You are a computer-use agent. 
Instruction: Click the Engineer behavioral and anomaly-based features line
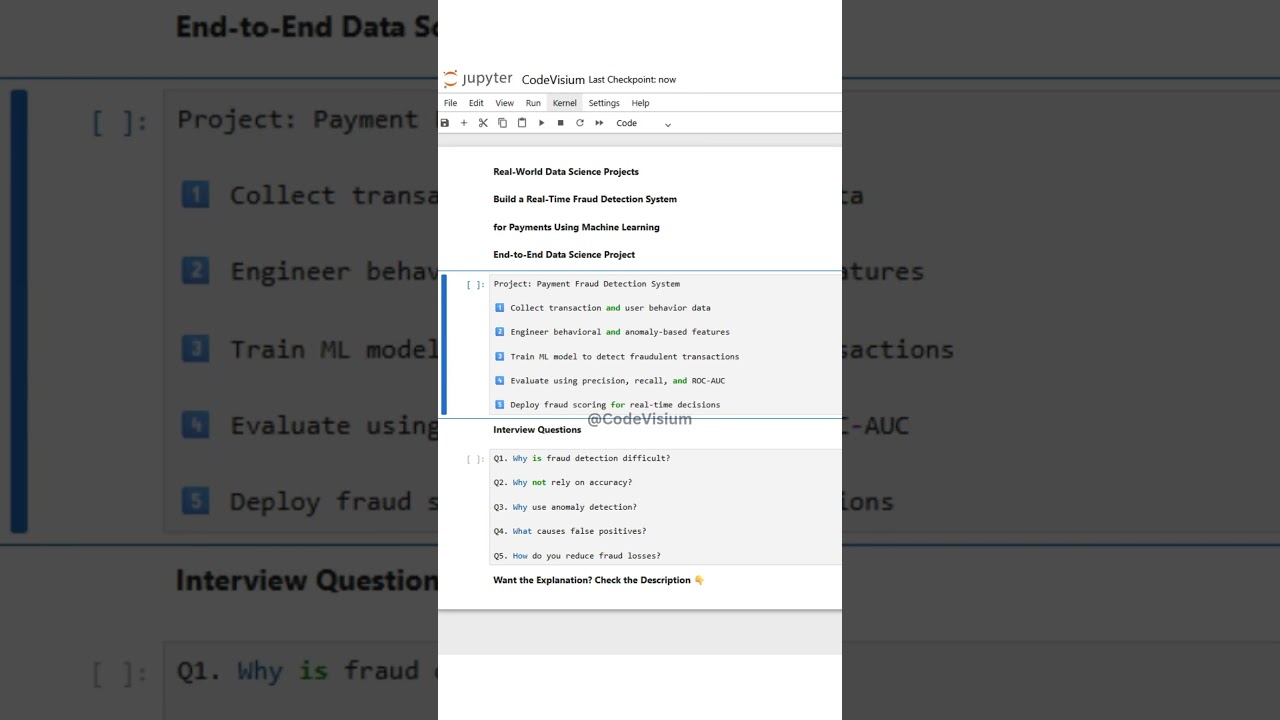pyautogui.click(x=612, y=332)
